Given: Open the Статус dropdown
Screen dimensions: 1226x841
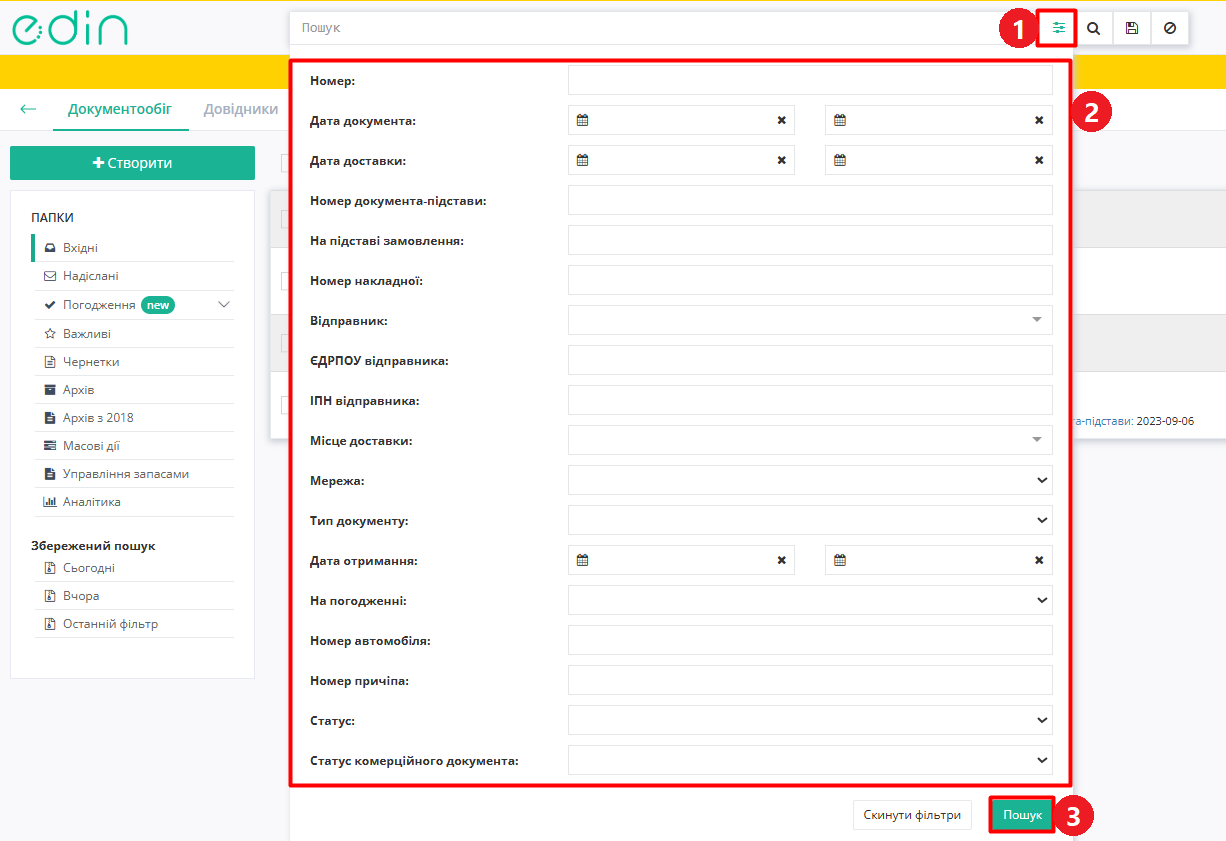Looking at the screenshot, I should click(810, 720).
